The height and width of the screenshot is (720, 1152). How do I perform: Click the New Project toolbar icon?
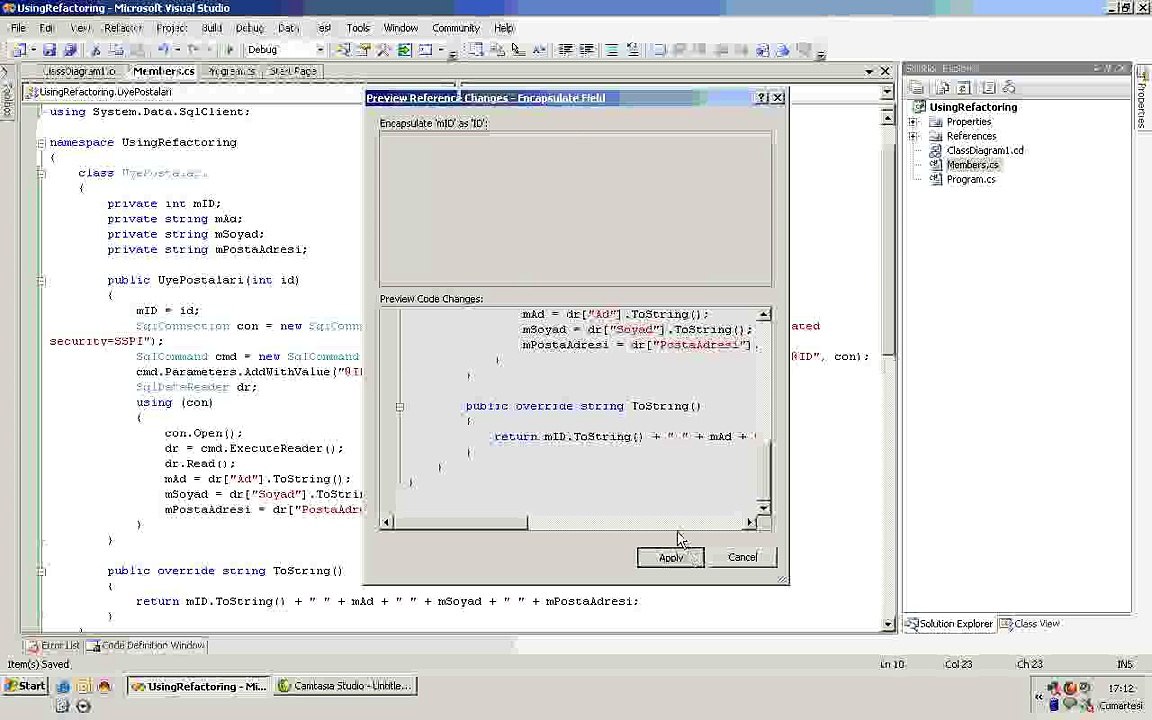pos(19,50)
